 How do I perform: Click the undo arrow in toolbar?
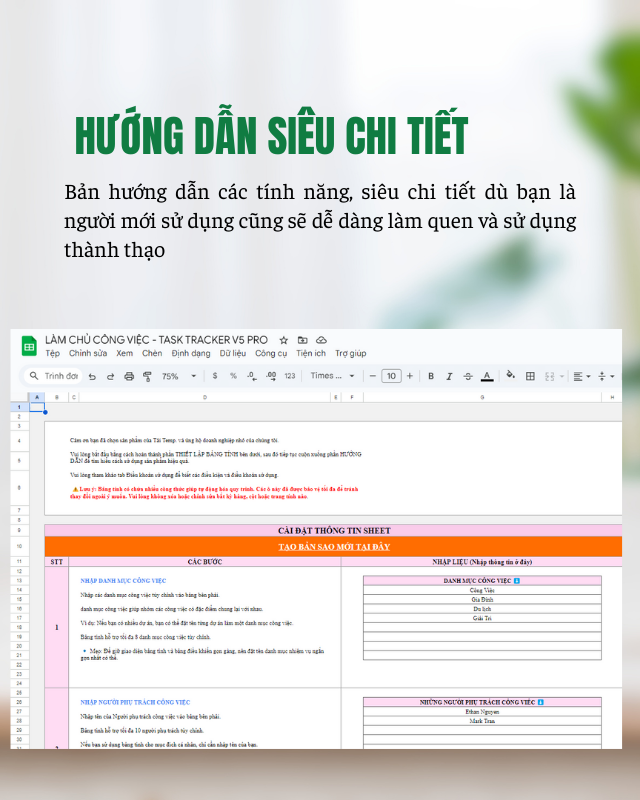(92, 376)
